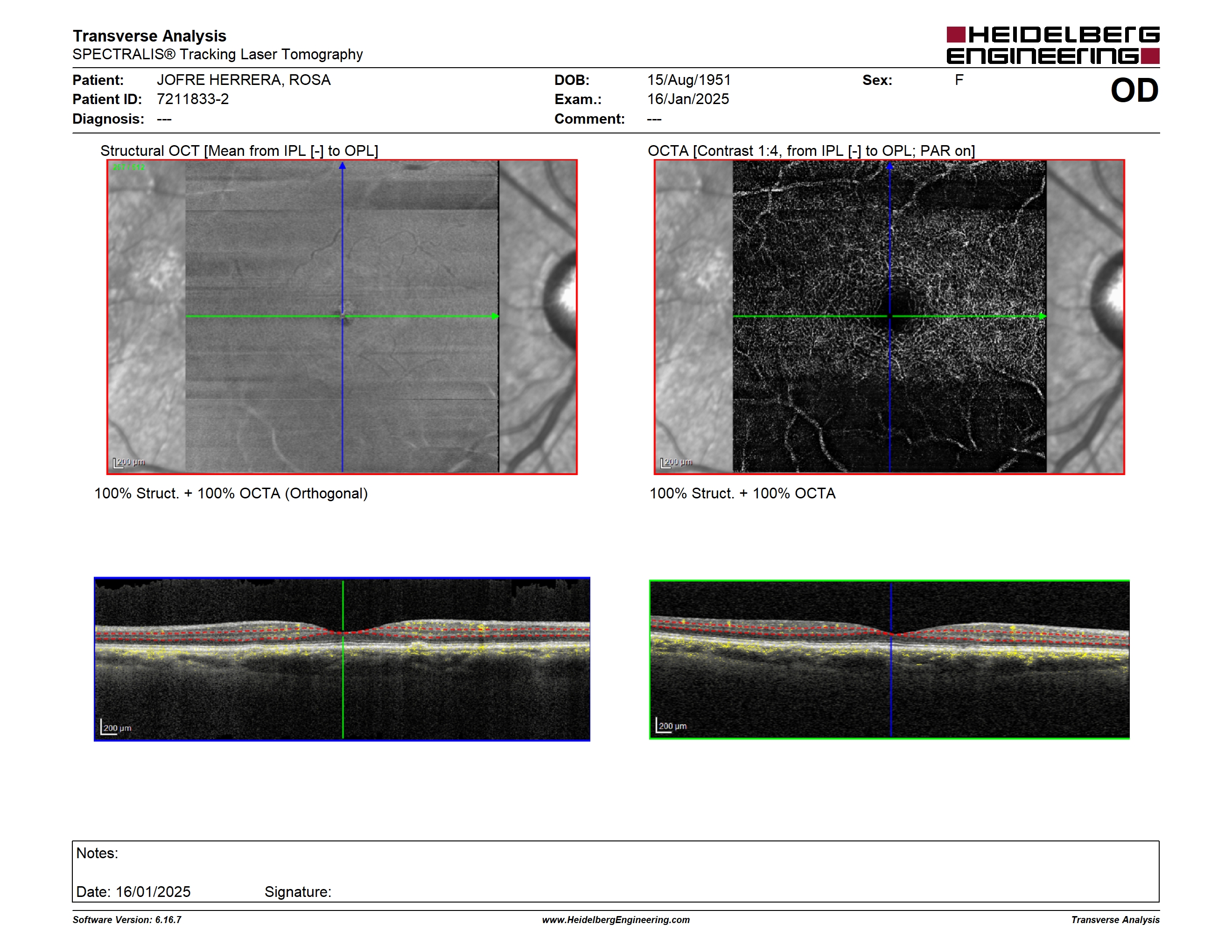
Task: Click the Diagnosis label
Action: click(x=108, y=119)
